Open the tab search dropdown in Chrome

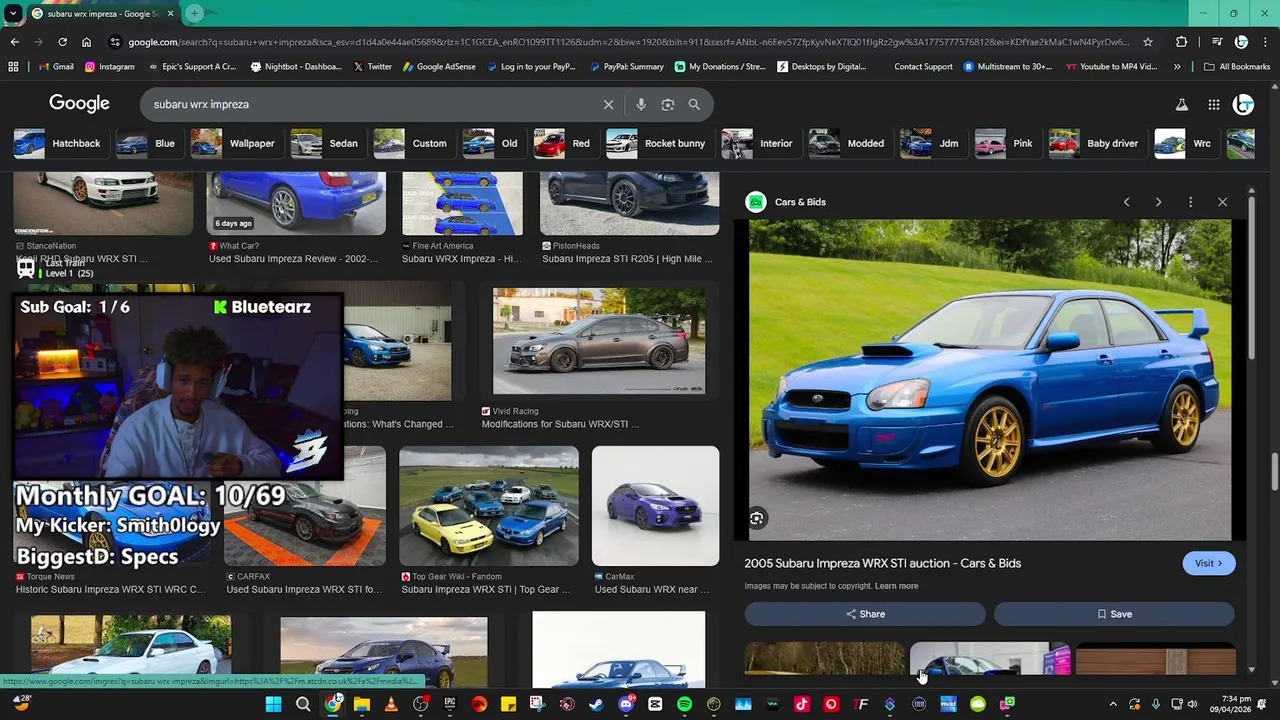click(x=13, y=14)
